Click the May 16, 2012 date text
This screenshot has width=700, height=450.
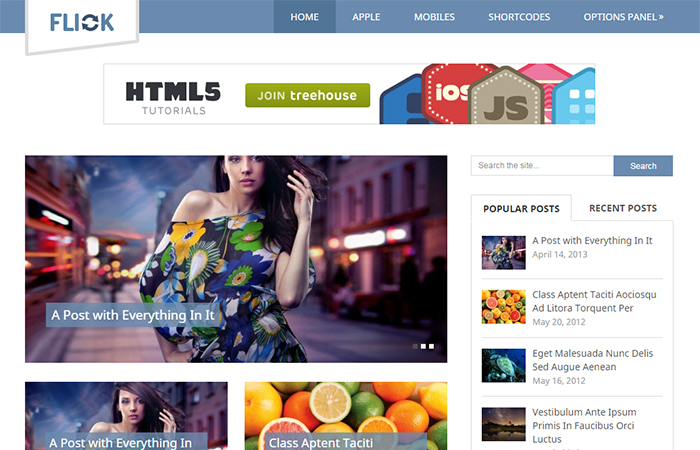[558, 381]
